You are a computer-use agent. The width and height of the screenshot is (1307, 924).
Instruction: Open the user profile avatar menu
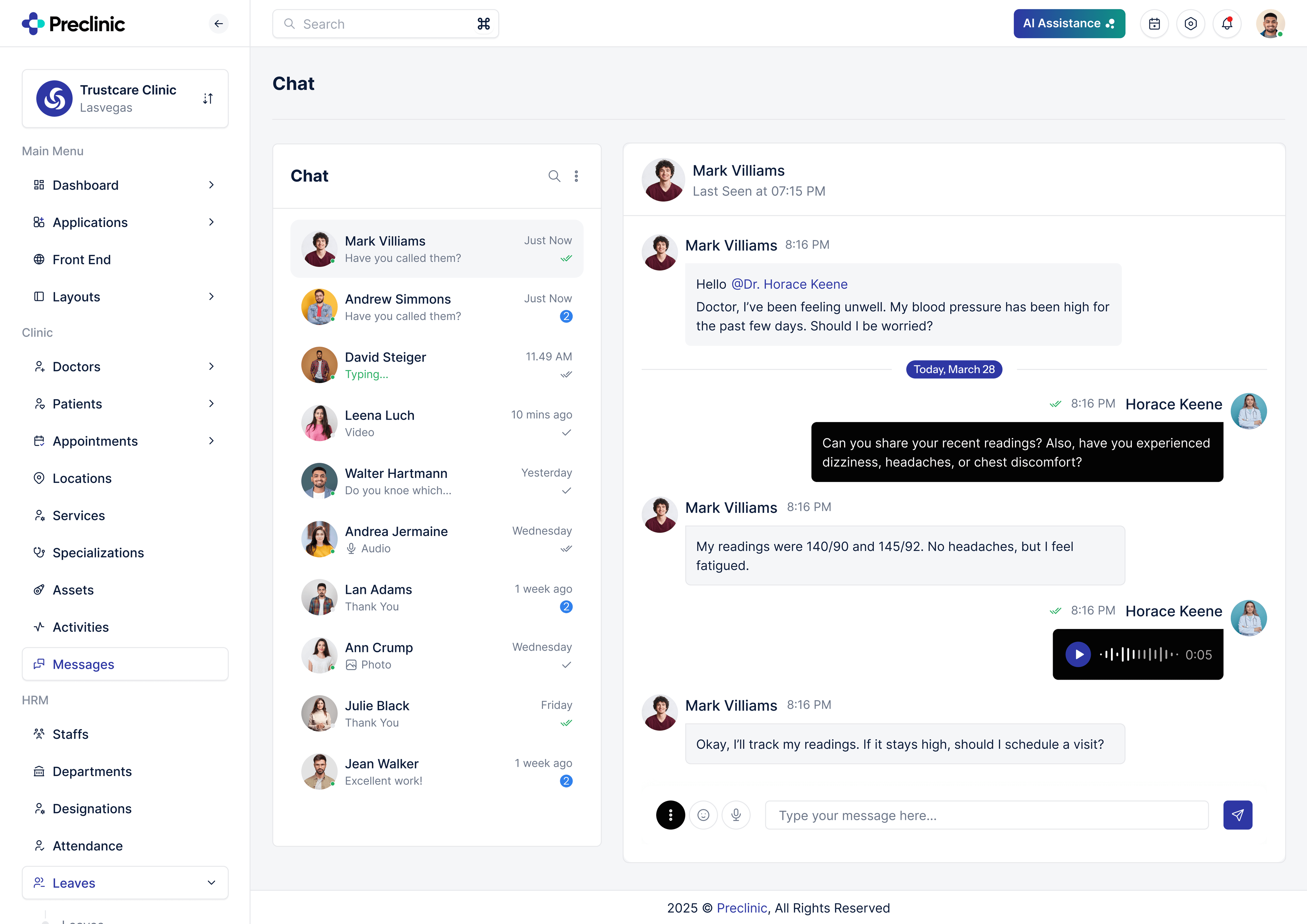[x=1270, y=24]
